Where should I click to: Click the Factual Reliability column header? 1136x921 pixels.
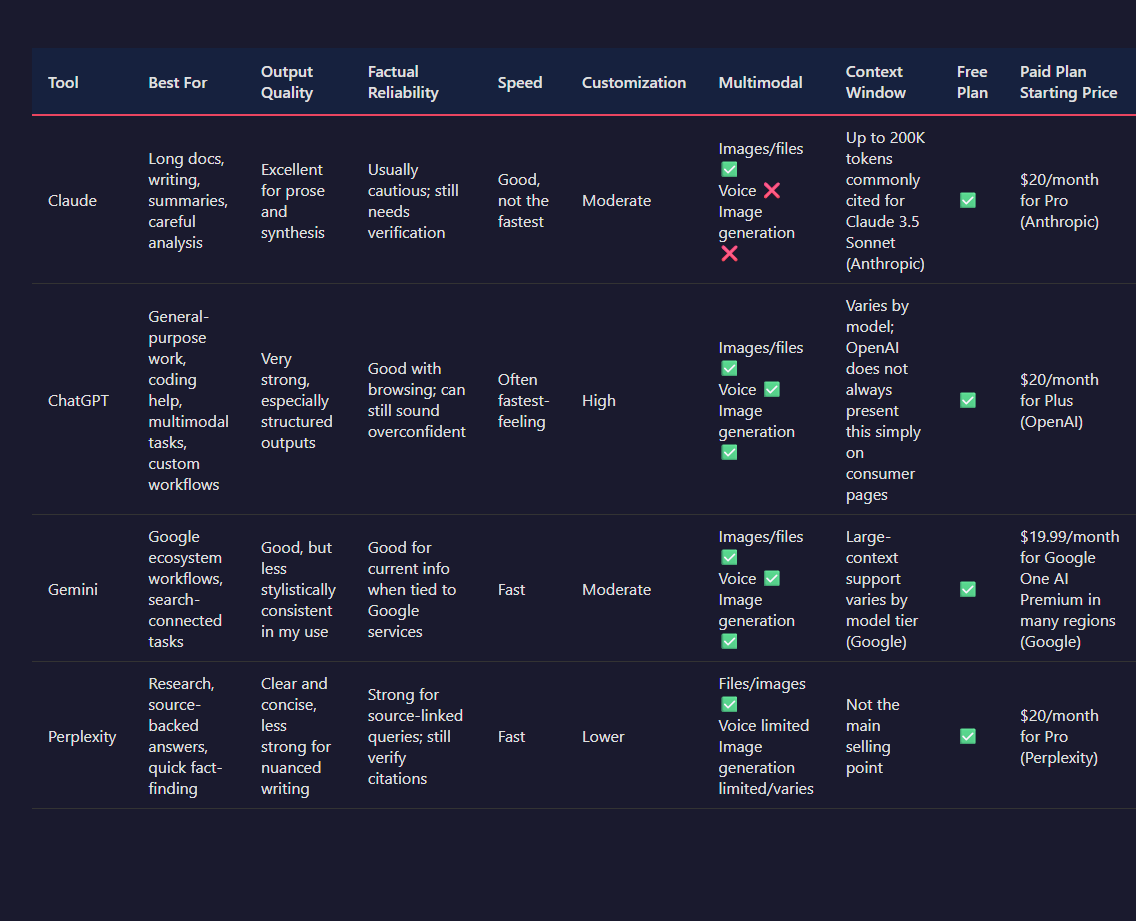point(402,82)
